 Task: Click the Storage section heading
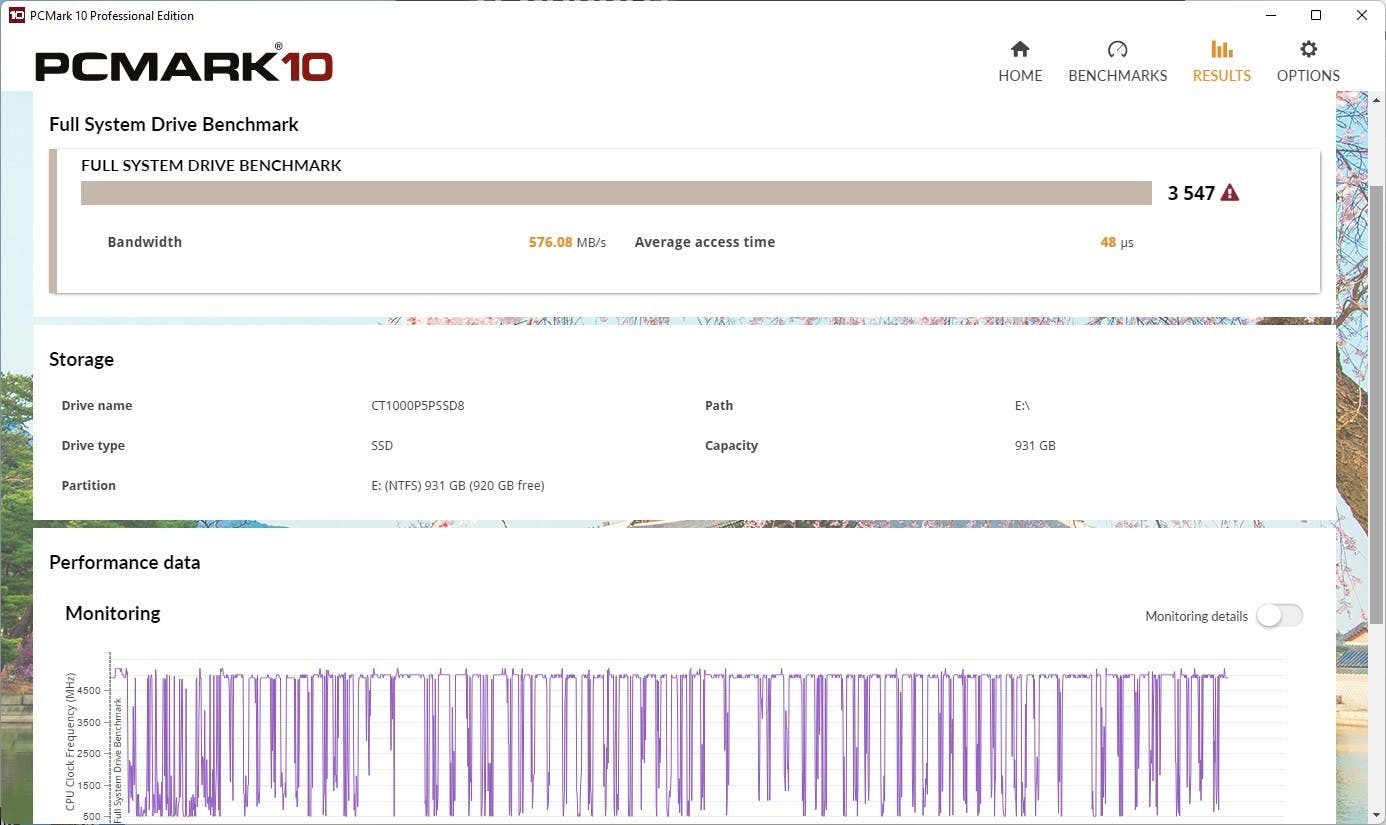pyautogui.click(x=81, y=359)
